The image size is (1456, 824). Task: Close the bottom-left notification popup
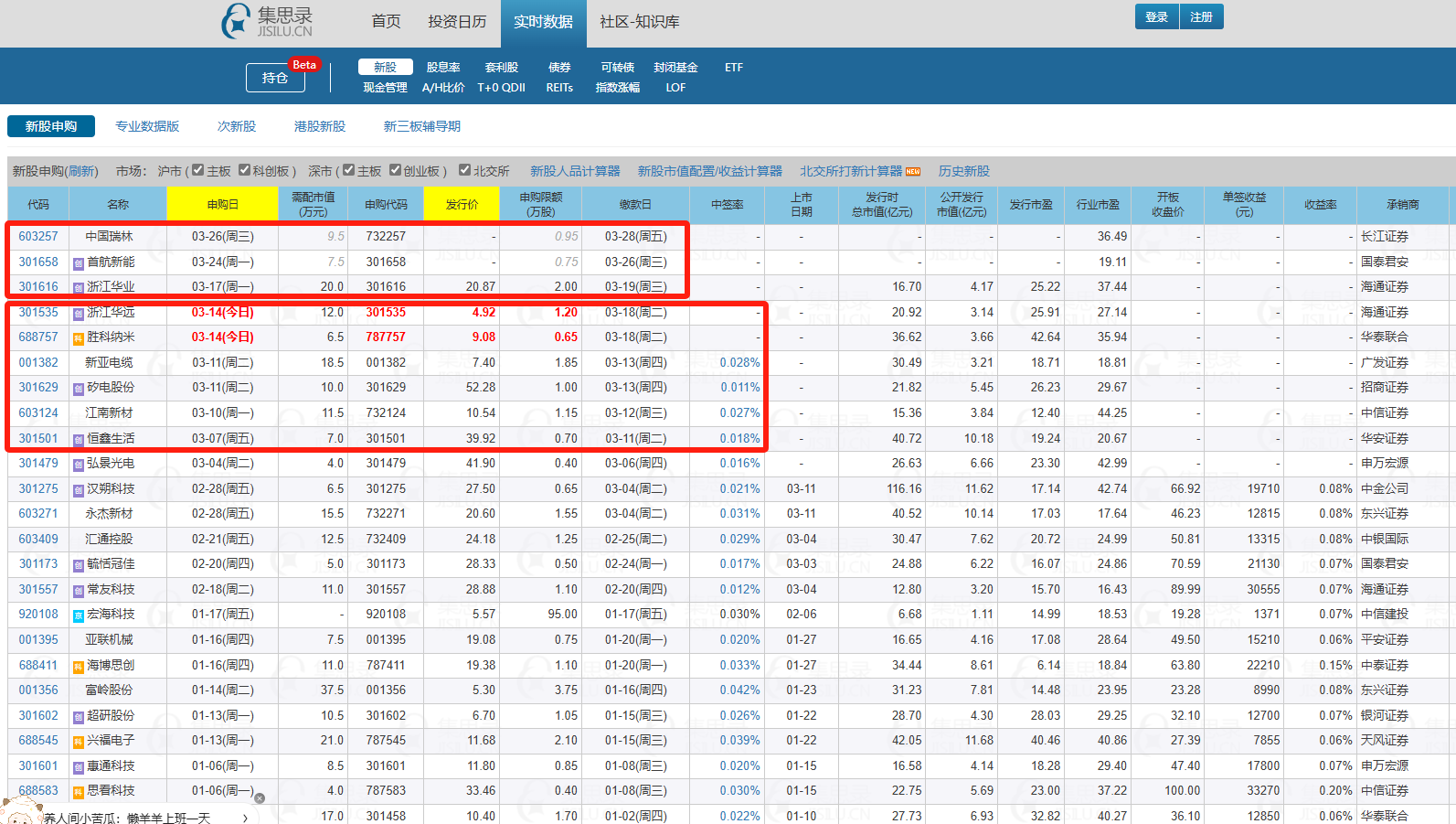coord(260,798)
